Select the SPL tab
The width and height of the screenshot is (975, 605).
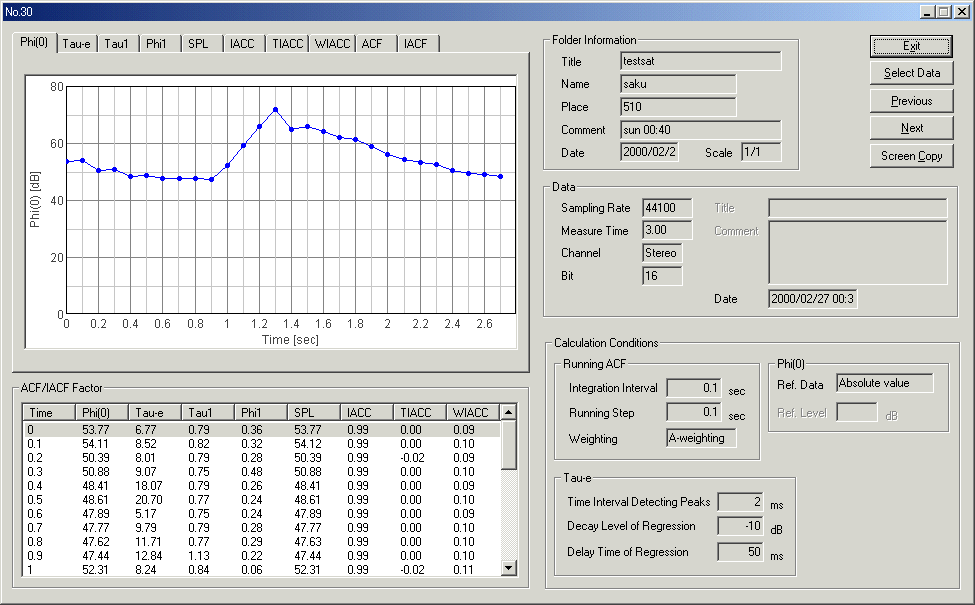[x=199, y=44]
